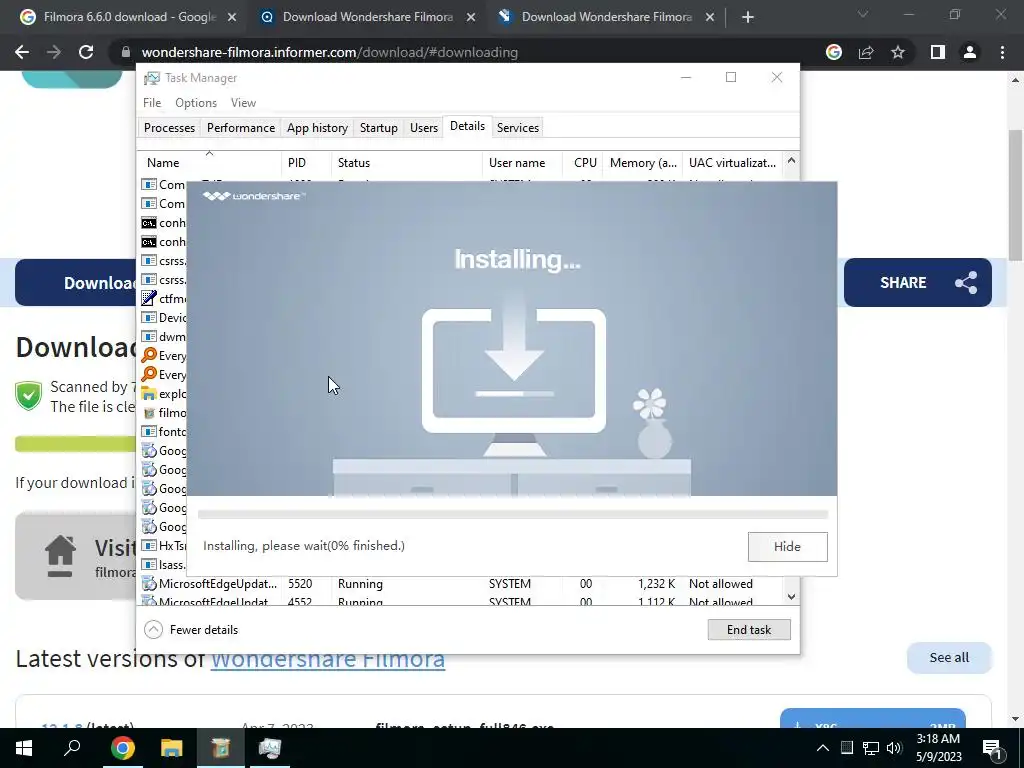Click the share icon on SHARE button
Image resolution: width=1024 pixels, height=768 pixels.
(x=966, y=283)
